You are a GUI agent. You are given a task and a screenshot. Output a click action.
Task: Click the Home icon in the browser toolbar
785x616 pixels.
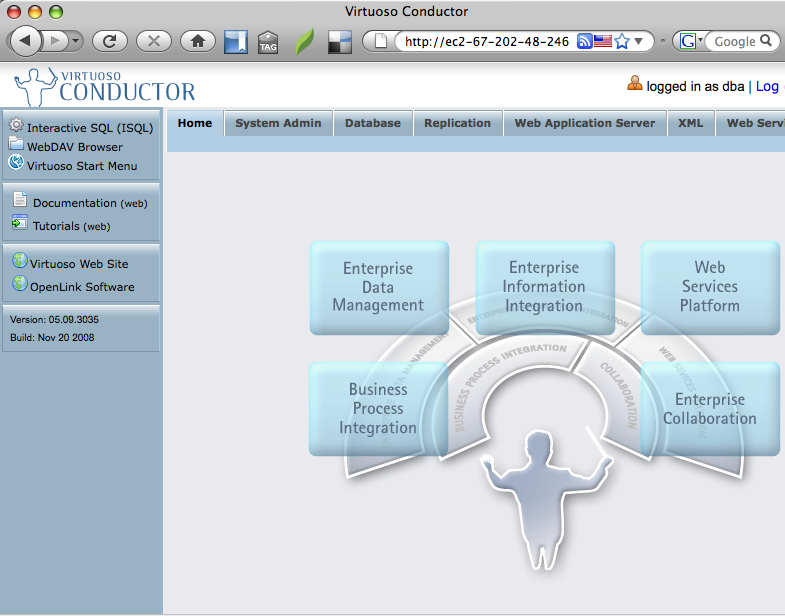pyautogui.click(x=197, y=41)
